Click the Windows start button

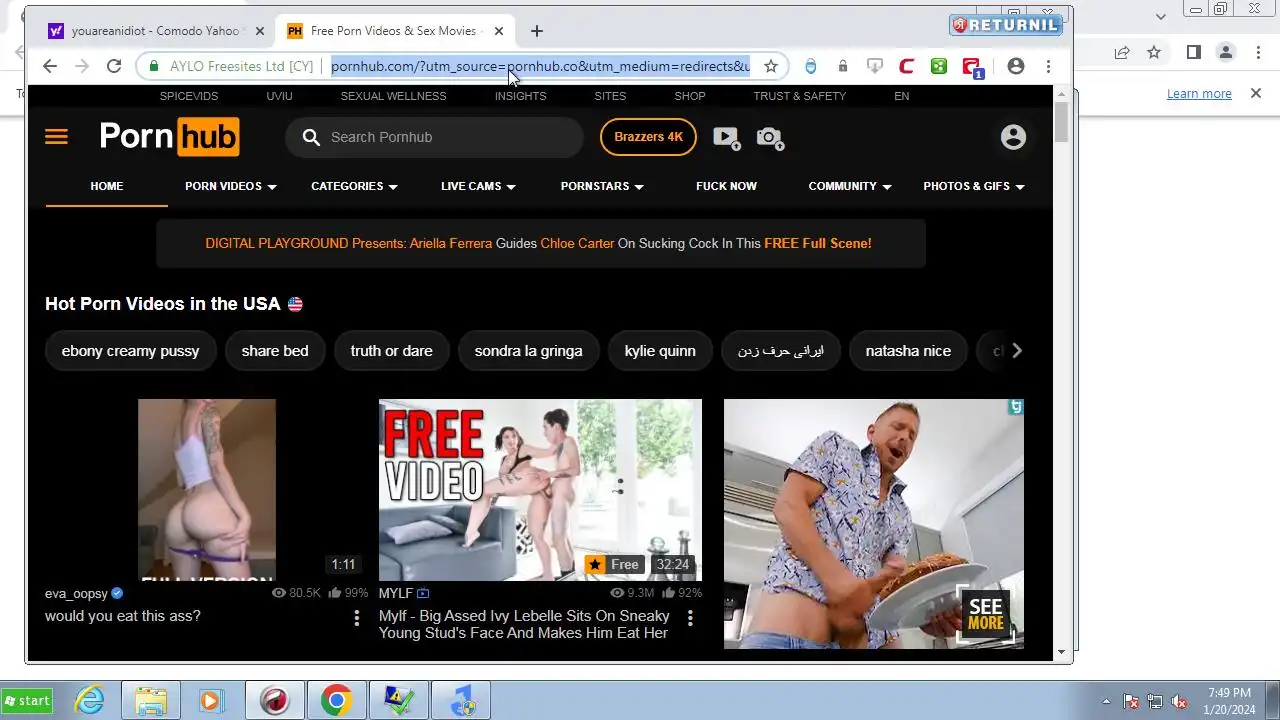click(28, 701)
